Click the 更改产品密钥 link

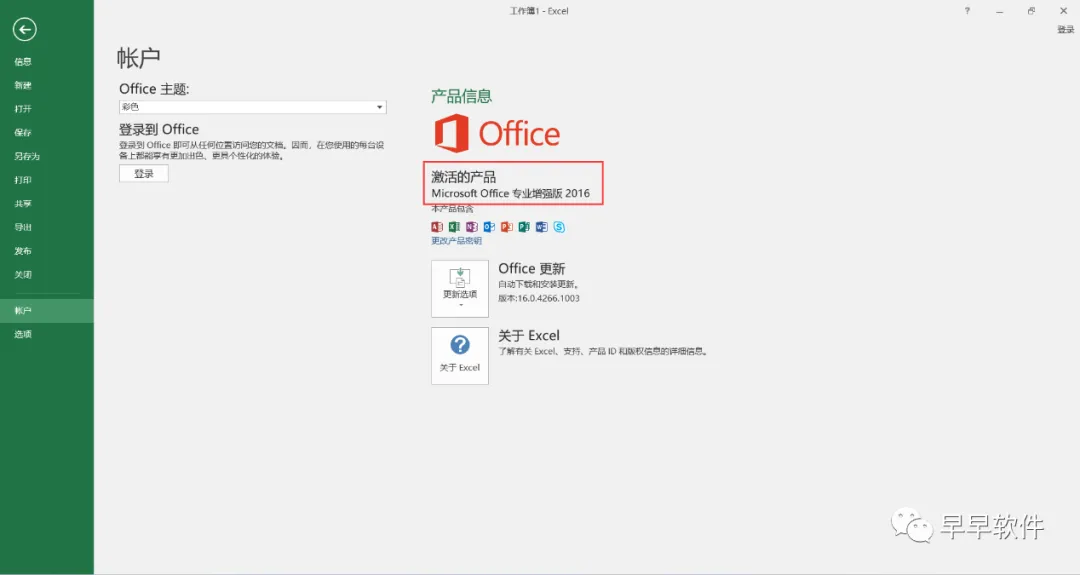(456, 240)
